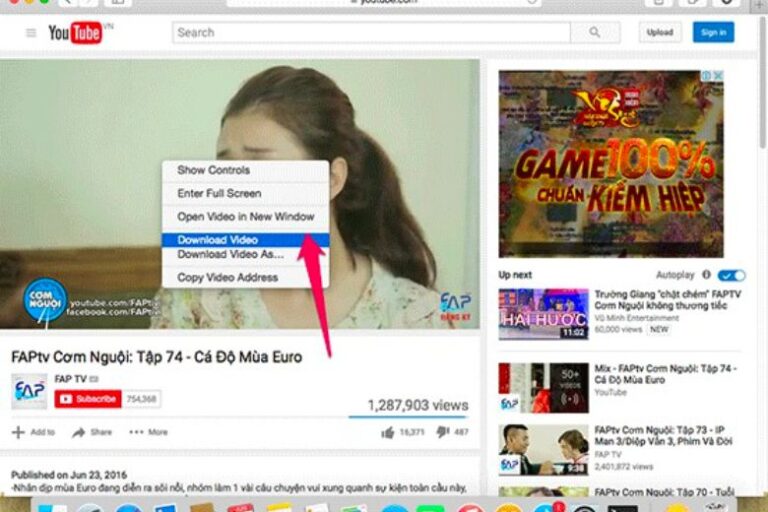Click the 754,368 subscriber count
768x512 pixels.
[x=142, y=399]
